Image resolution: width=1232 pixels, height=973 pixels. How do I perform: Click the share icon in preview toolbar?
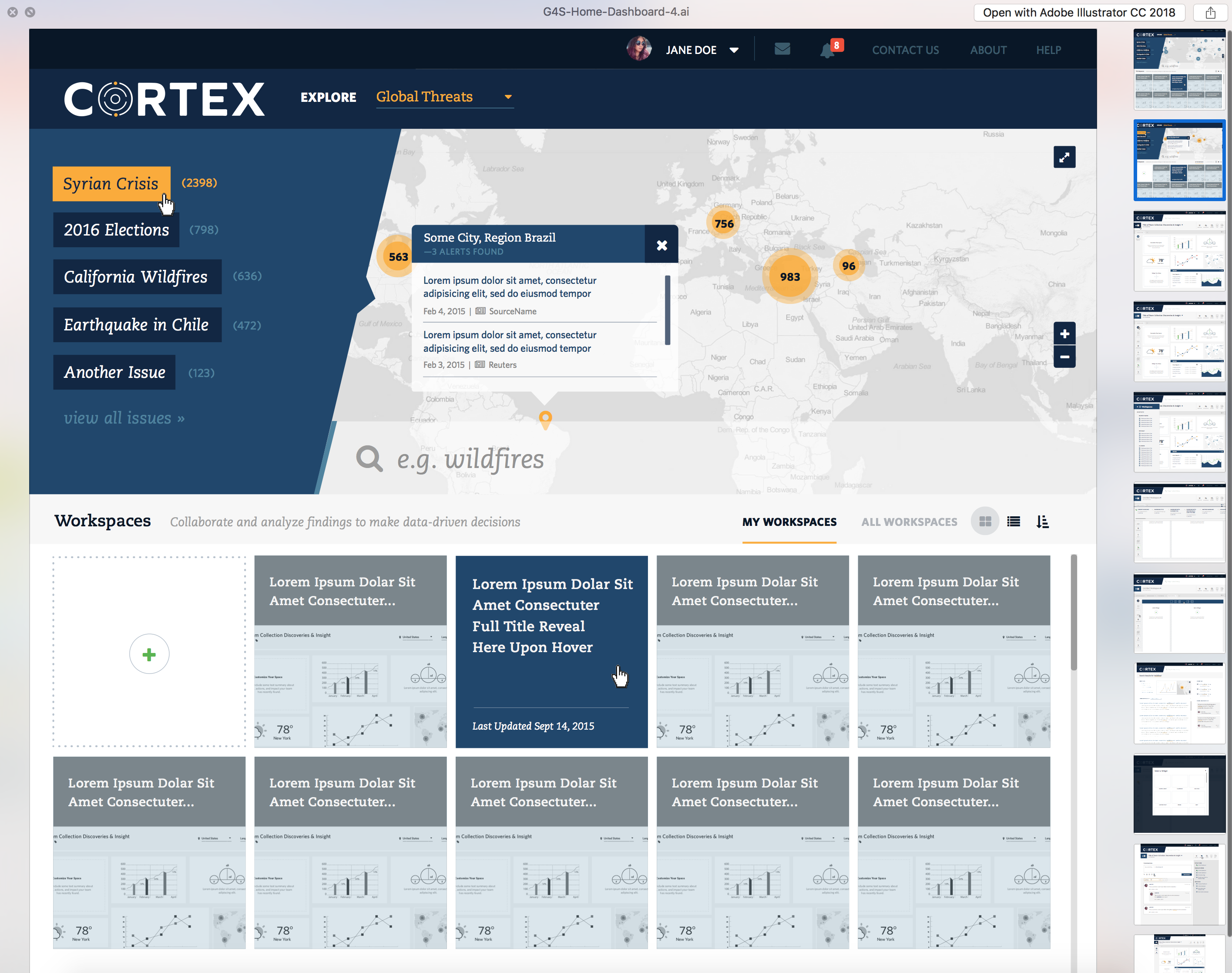[x=1210, y=13]
